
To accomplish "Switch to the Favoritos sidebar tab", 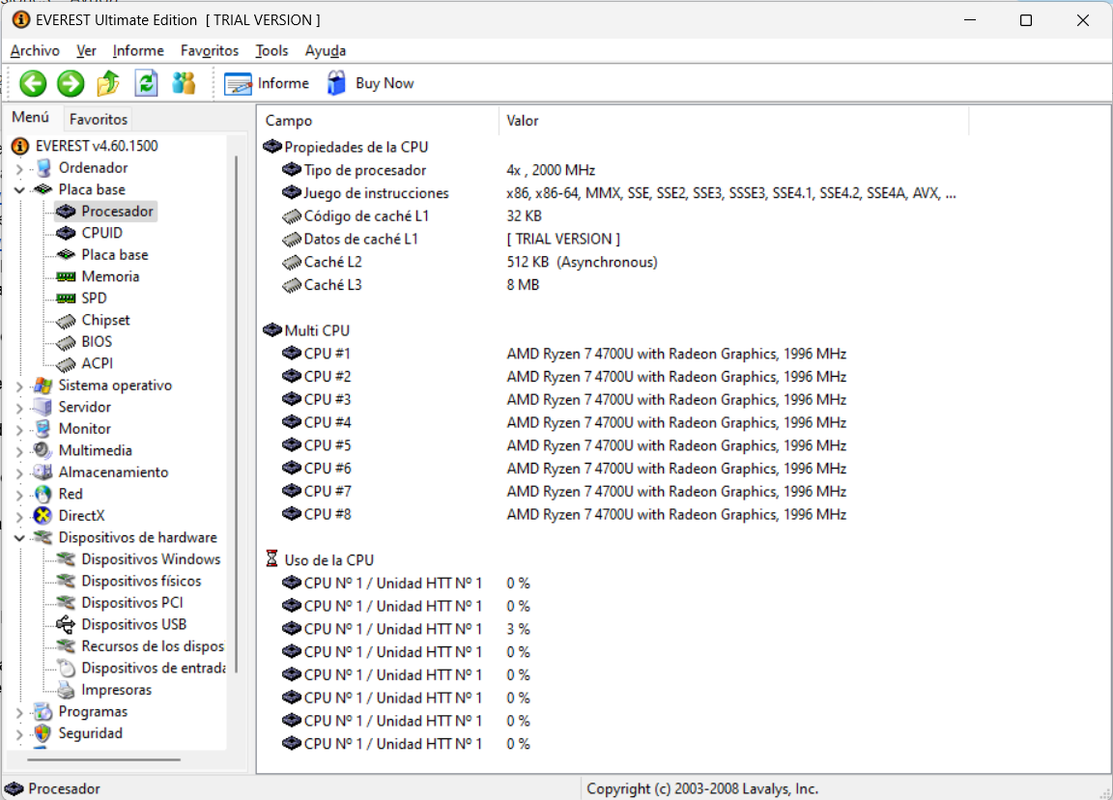I will coord(98,119).
